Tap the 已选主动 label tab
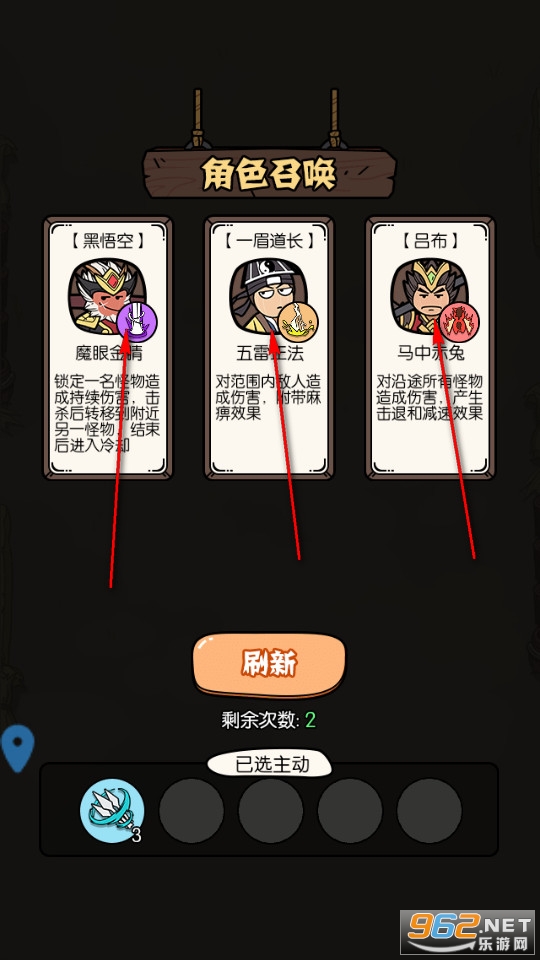Screen dimensions: 540x960 click(270, 764)
